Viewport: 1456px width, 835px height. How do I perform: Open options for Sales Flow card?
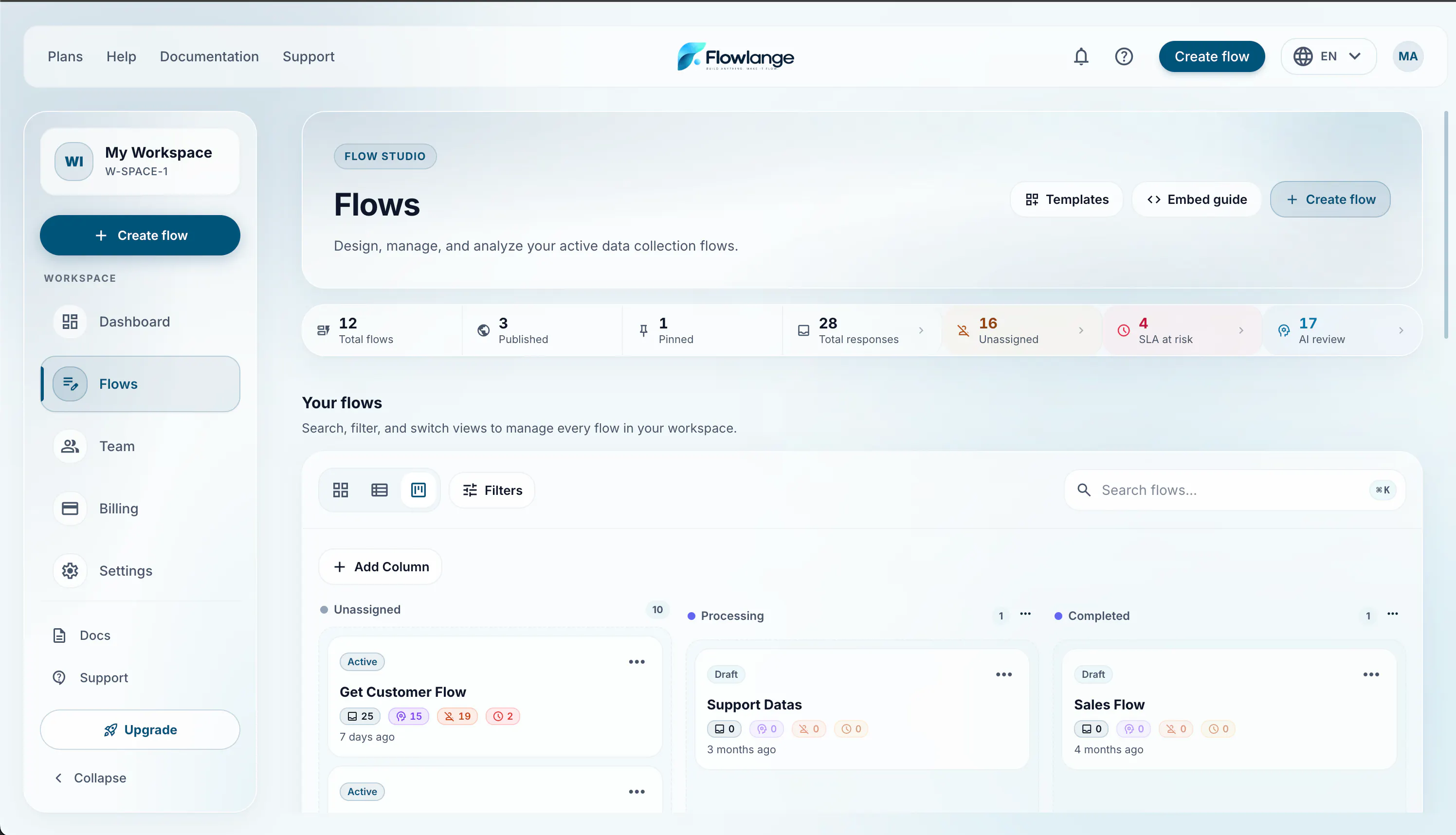(1371, 674)
